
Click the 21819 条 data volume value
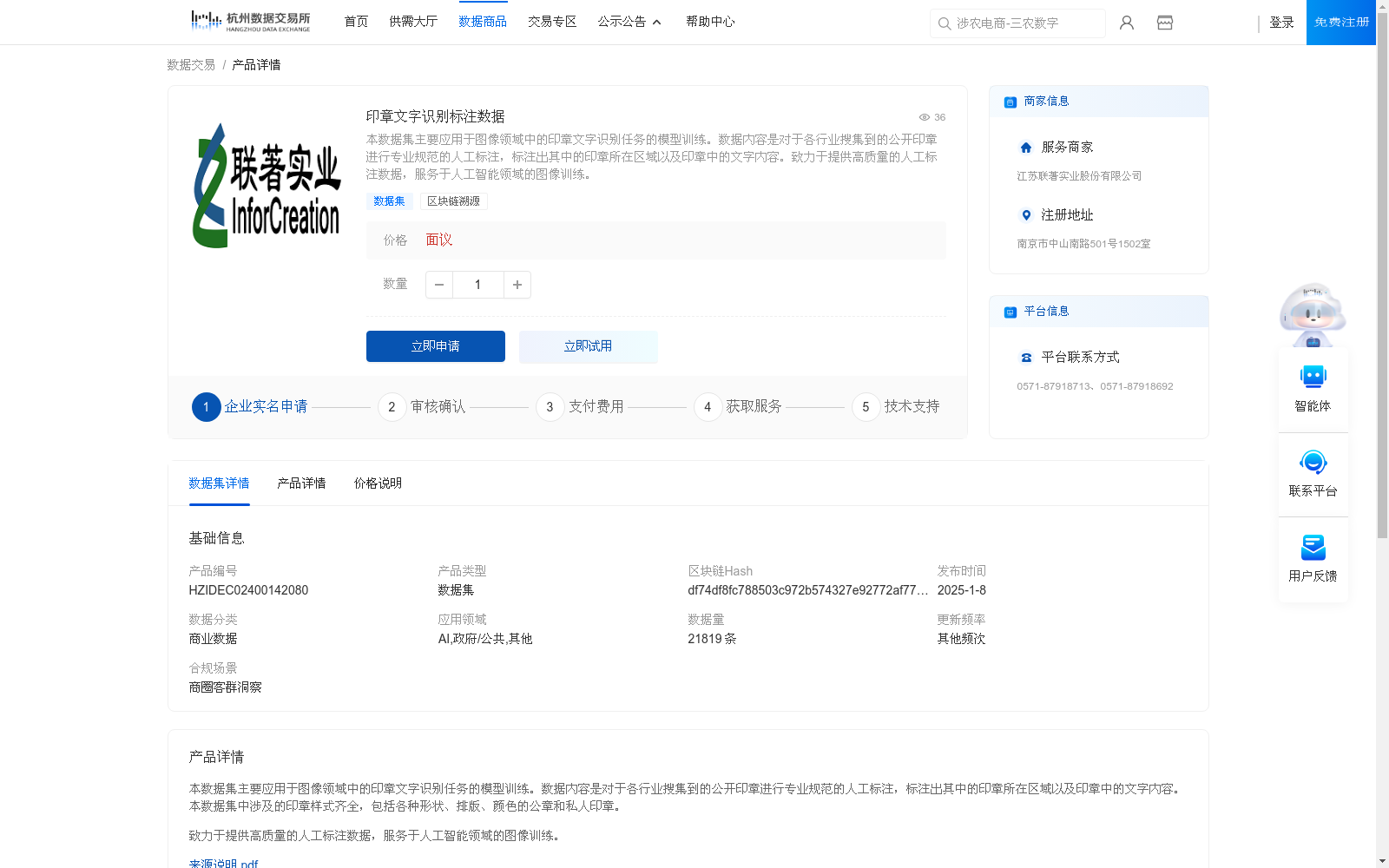[x=712, y=639]
